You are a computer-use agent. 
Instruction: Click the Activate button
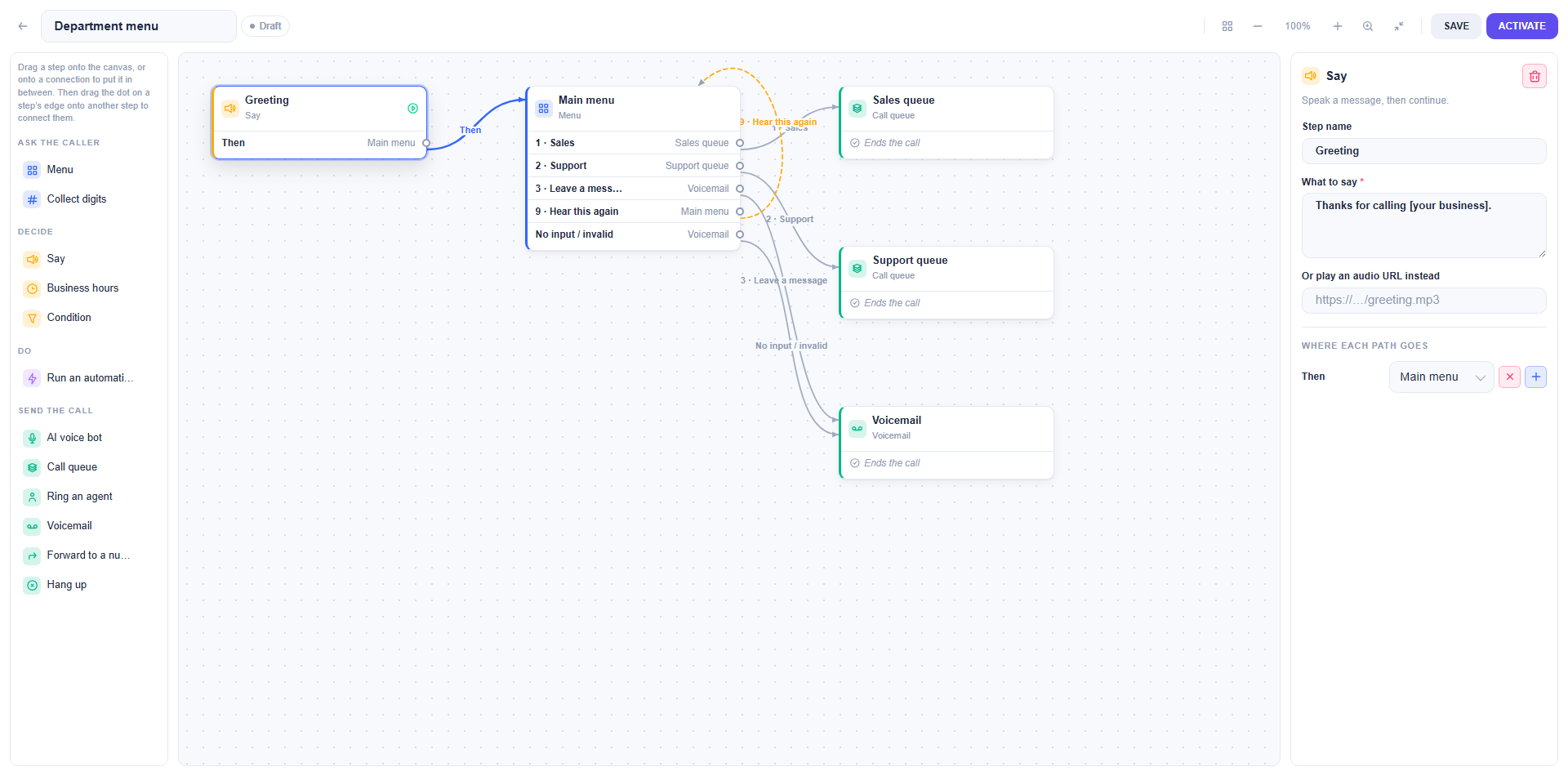pos(1521,26)
